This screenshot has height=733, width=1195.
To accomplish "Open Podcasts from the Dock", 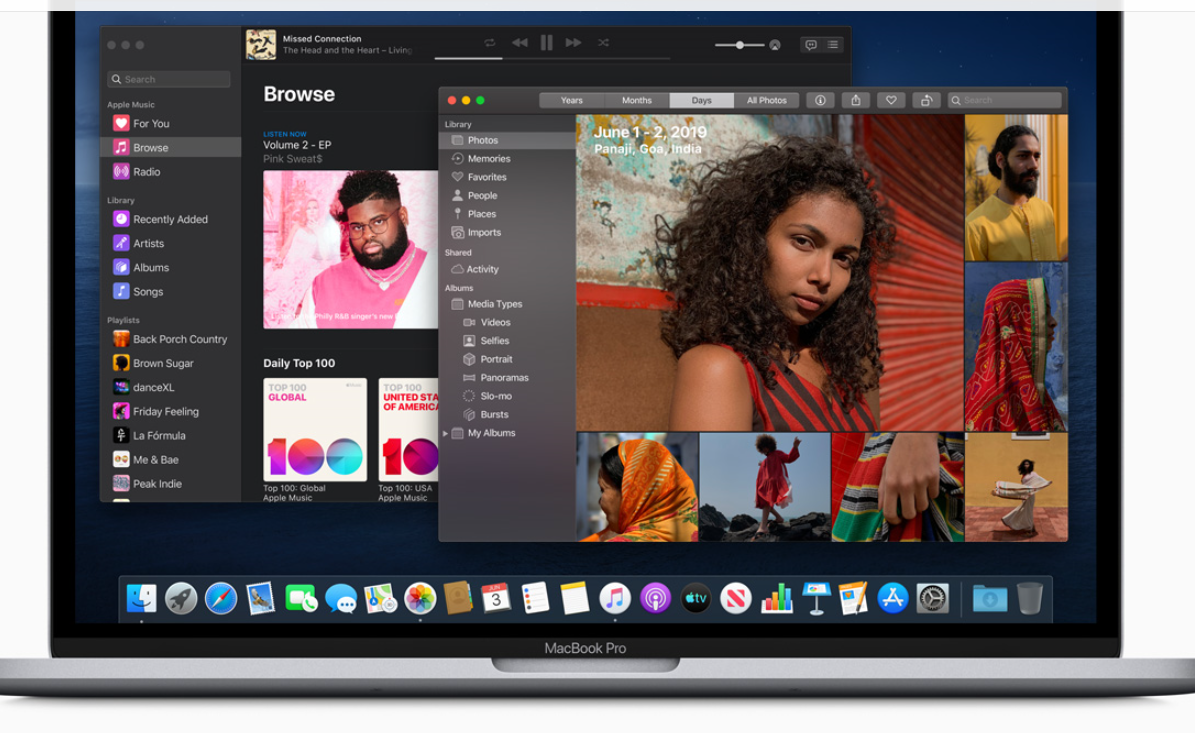I will click(655, 598).
